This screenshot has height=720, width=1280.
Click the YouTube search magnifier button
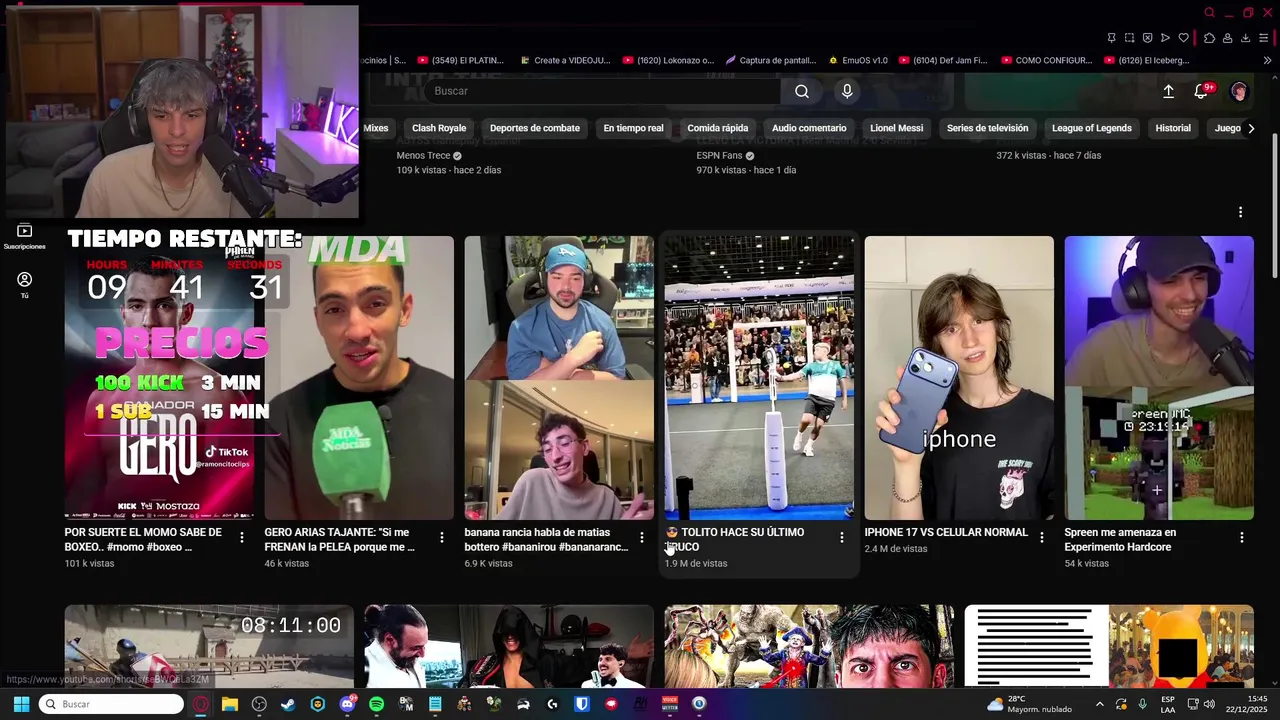point(801,91)
